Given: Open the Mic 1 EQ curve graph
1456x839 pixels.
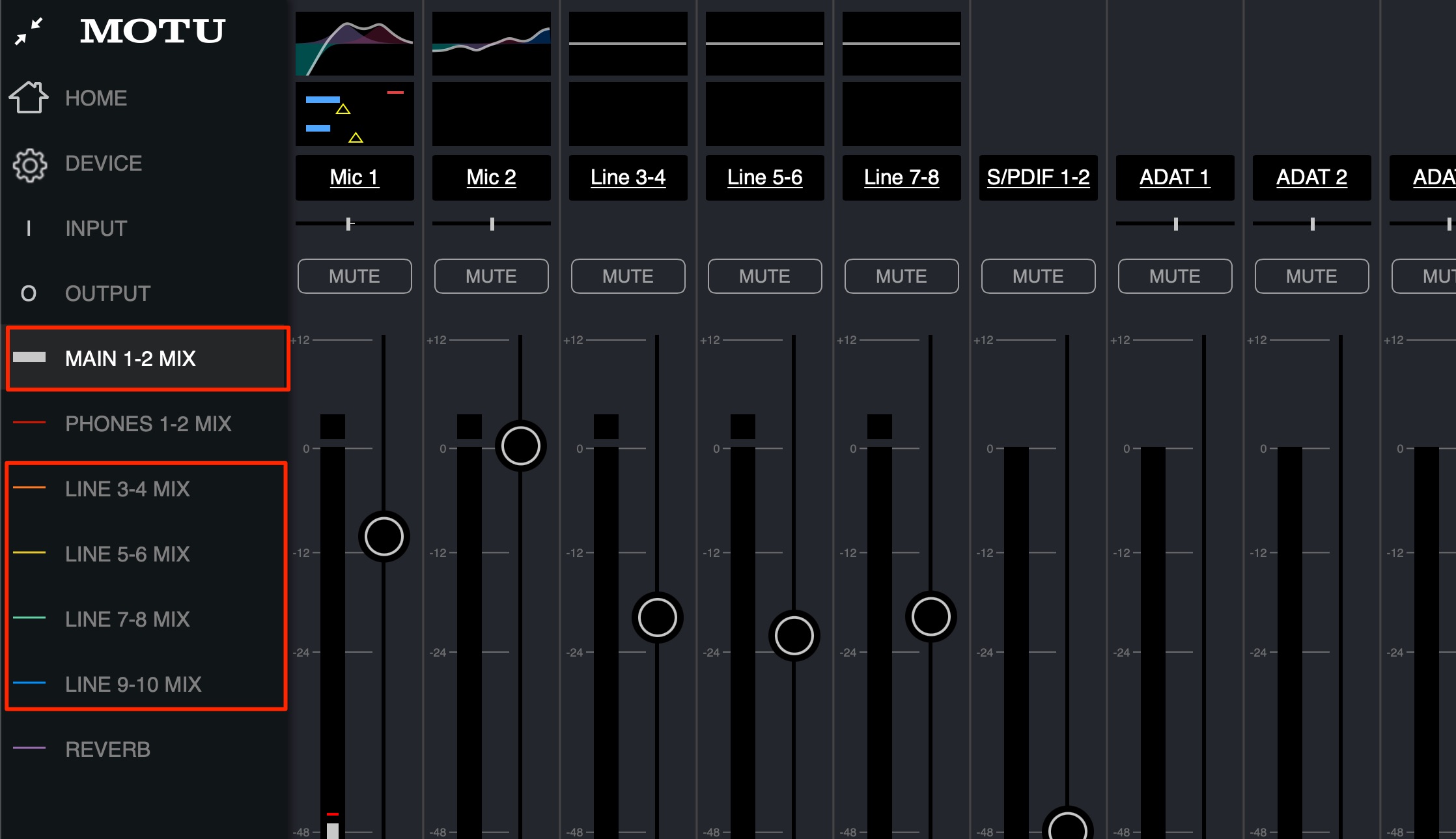Looking at the screenshot, I should point(355,44).
